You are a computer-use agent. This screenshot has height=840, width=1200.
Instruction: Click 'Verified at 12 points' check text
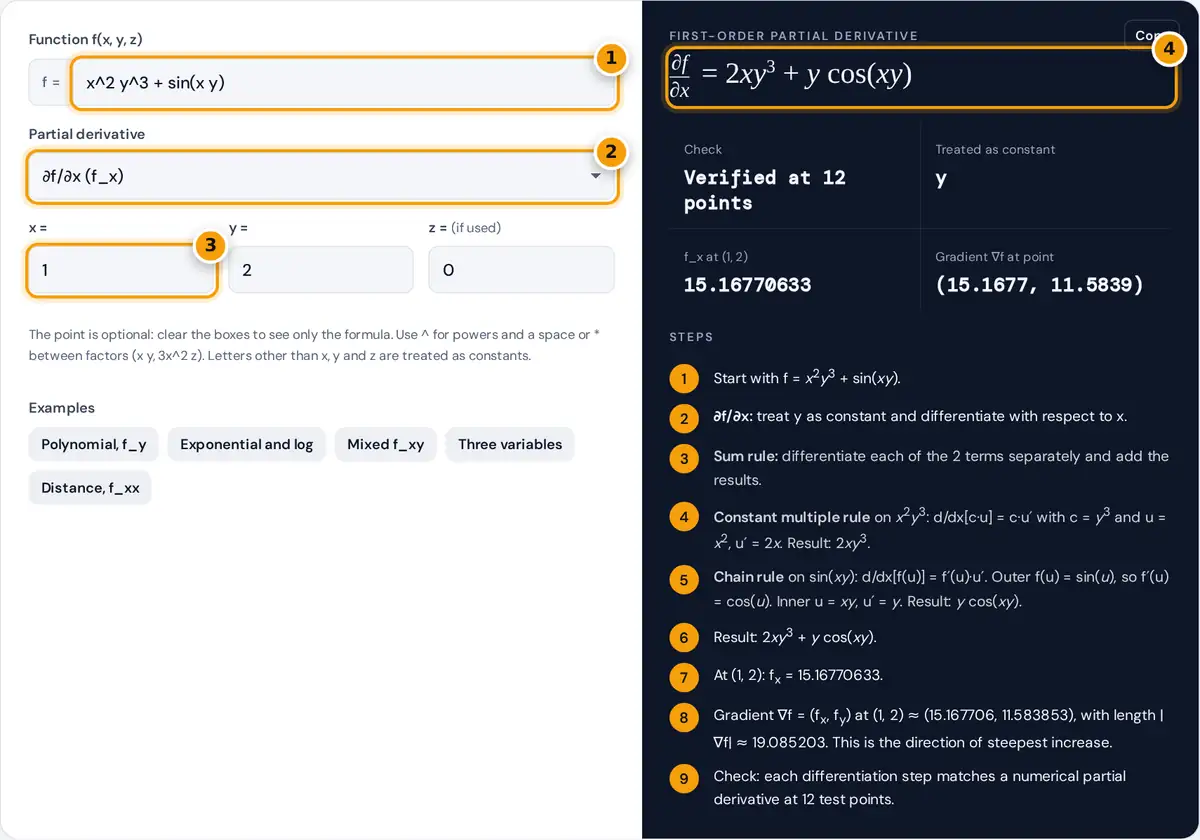(765, 190)
